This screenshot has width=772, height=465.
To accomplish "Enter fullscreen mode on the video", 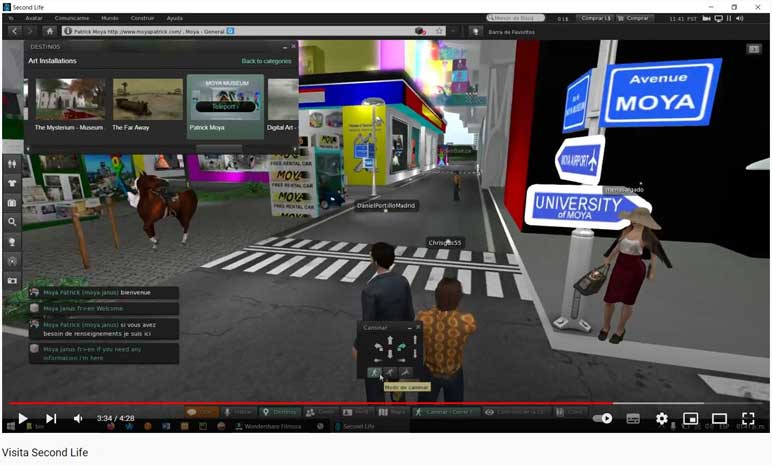I will coord(747,418).
